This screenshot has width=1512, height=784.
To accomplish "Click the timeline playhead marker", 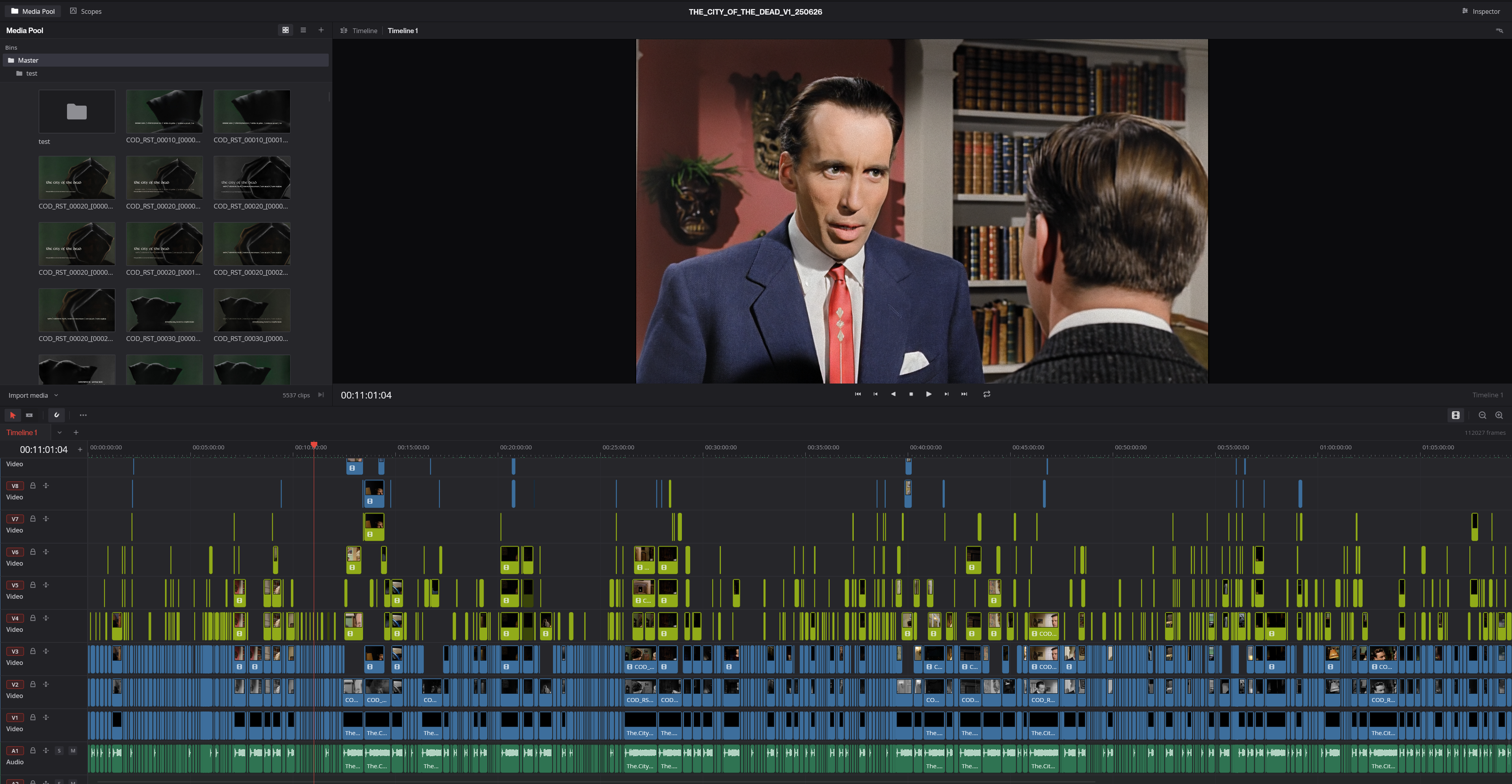I will [x=314, y=446].
